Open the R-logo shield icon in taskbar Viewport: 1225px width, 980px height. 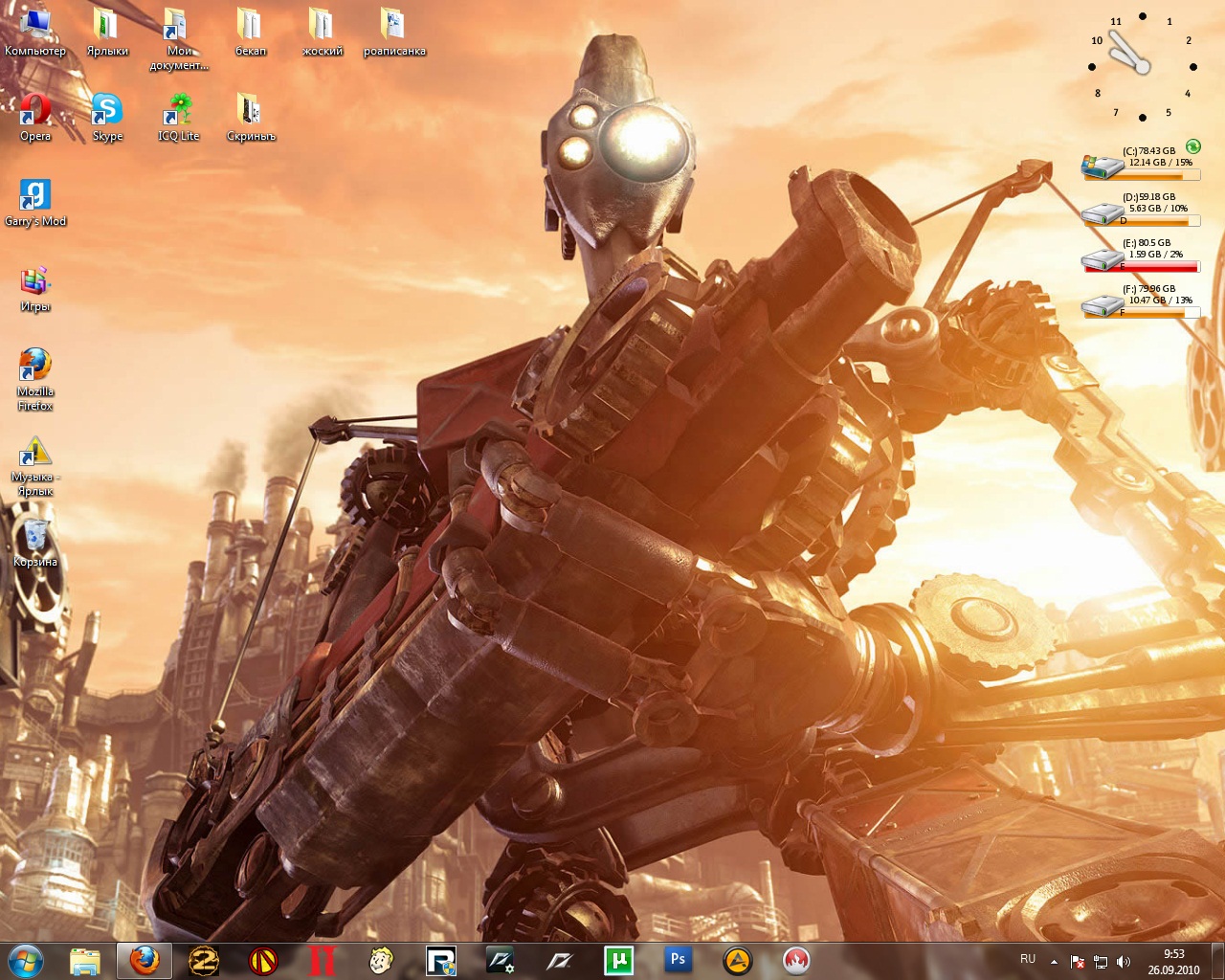(x=441, y=961)
